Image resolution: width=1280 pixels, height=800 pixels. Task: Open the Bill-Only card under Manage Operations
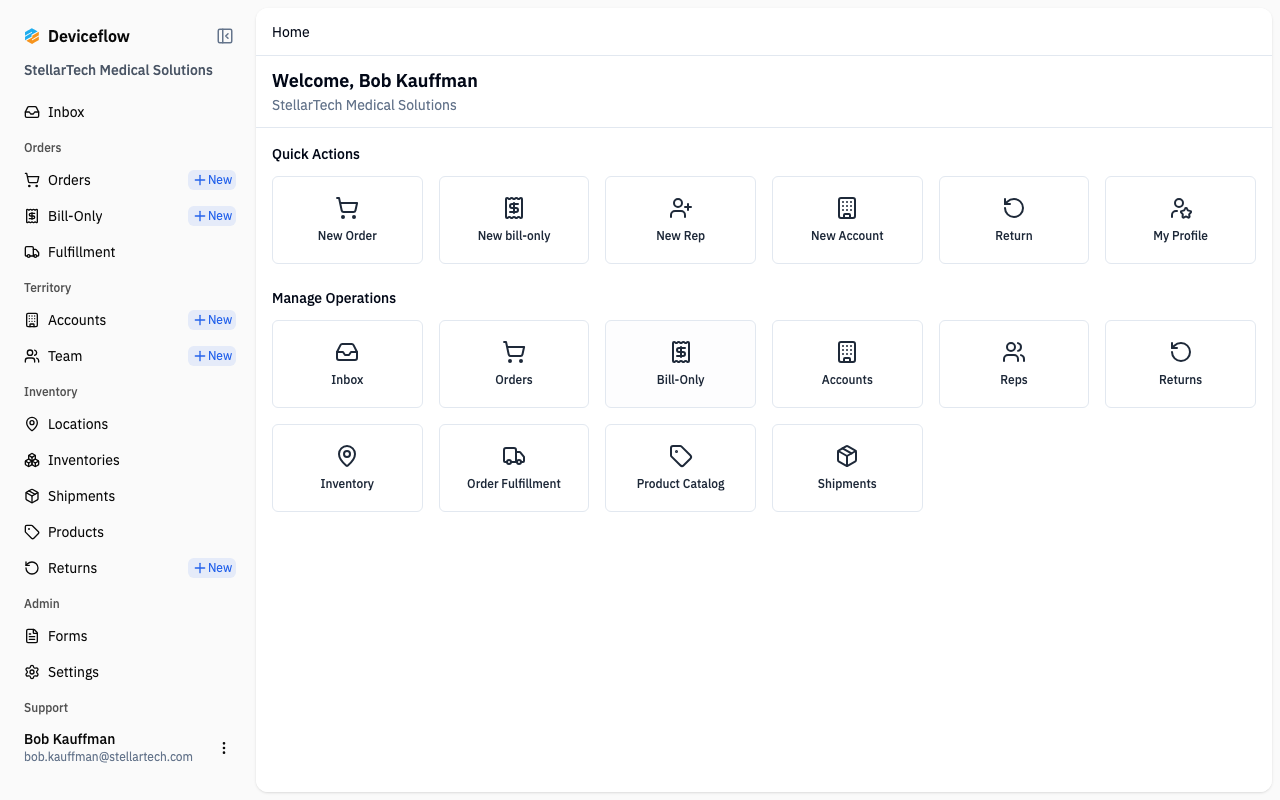[680, 364]
